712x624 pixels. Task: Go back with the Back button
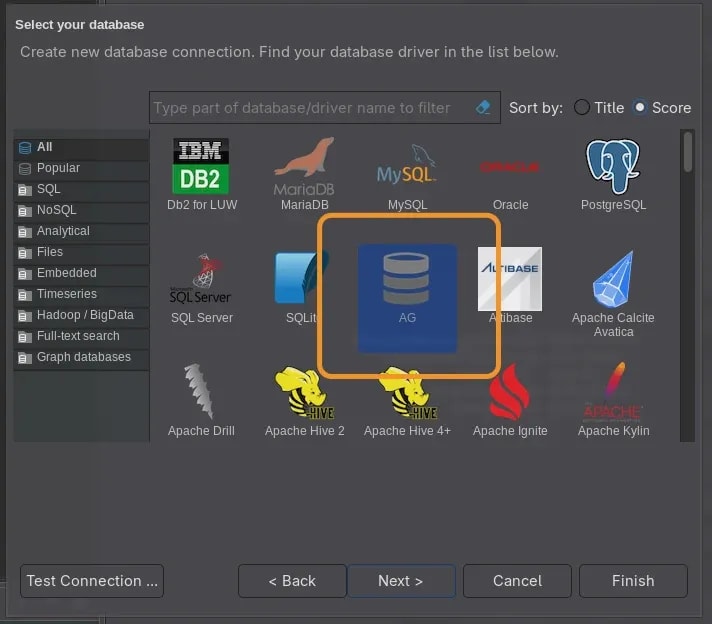[x=292, y=581]
